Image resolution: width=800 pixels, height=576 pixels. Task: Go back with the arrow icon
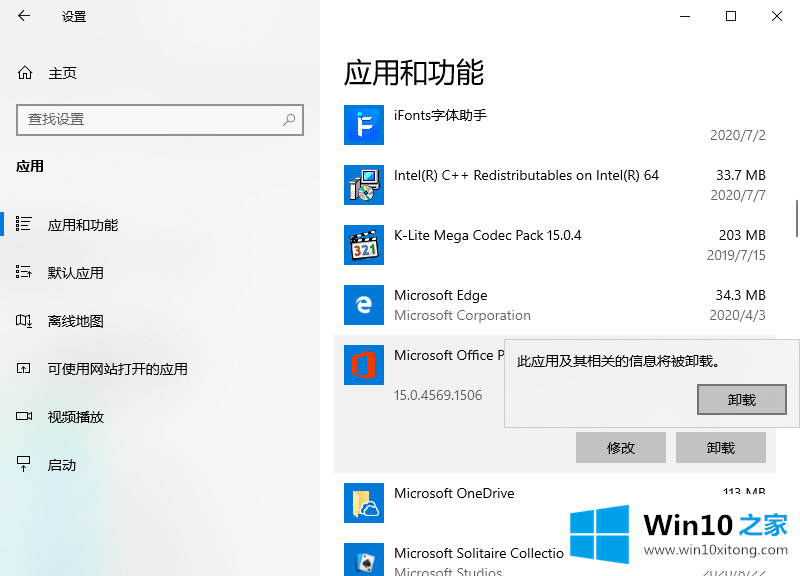pos(23,16)
